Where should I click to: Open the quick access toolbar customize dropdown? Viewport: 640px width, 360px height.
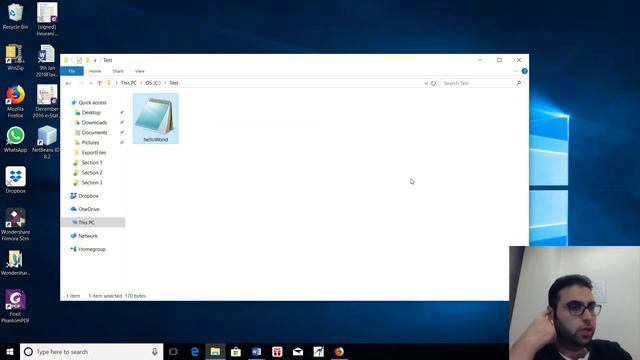[x=95, y=60]
